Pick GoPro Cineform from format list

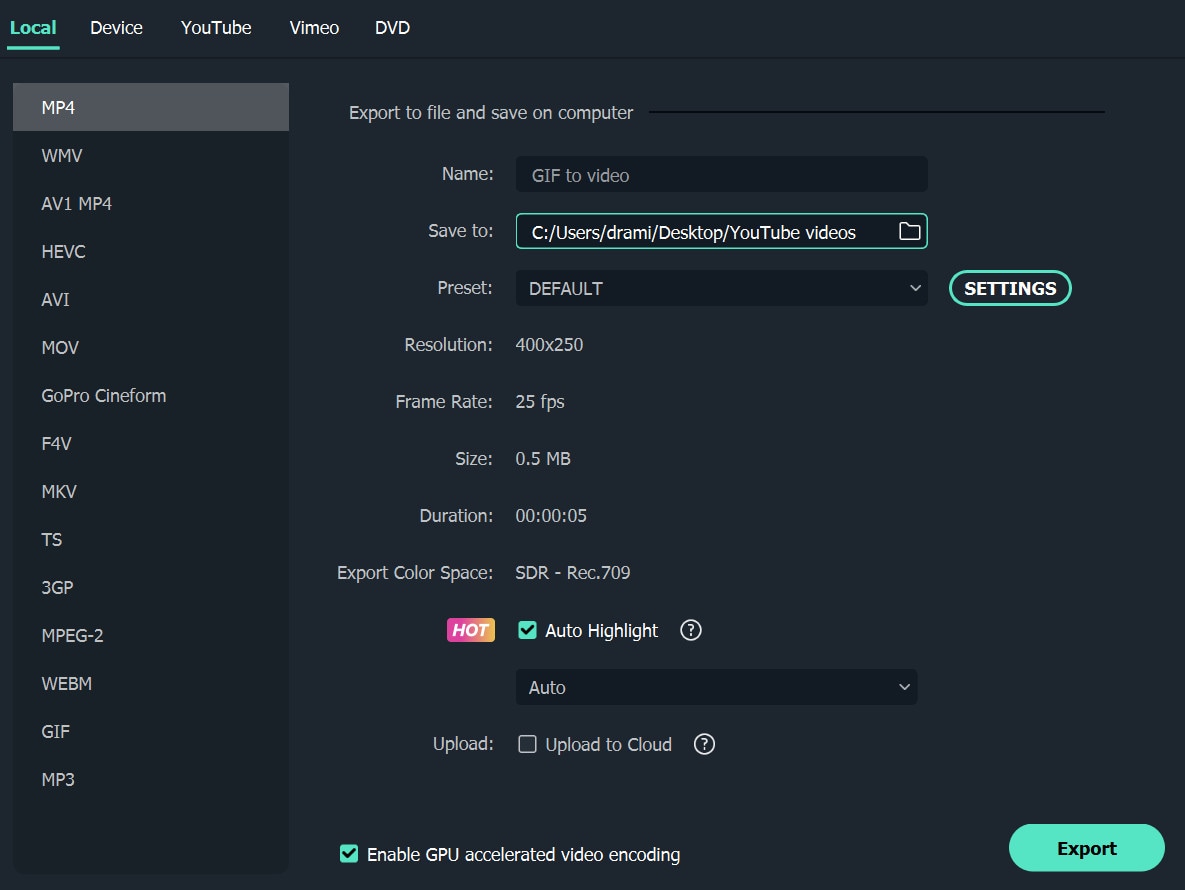tap(104, 395)
